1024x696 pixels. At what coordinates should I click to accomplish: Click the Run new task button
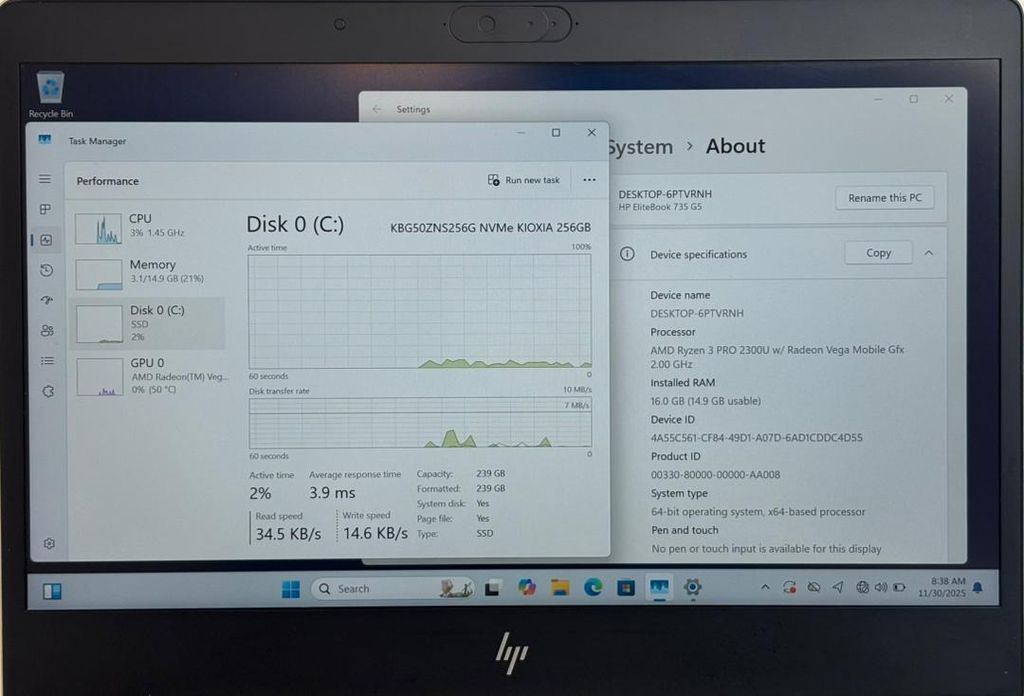point(524,180)
